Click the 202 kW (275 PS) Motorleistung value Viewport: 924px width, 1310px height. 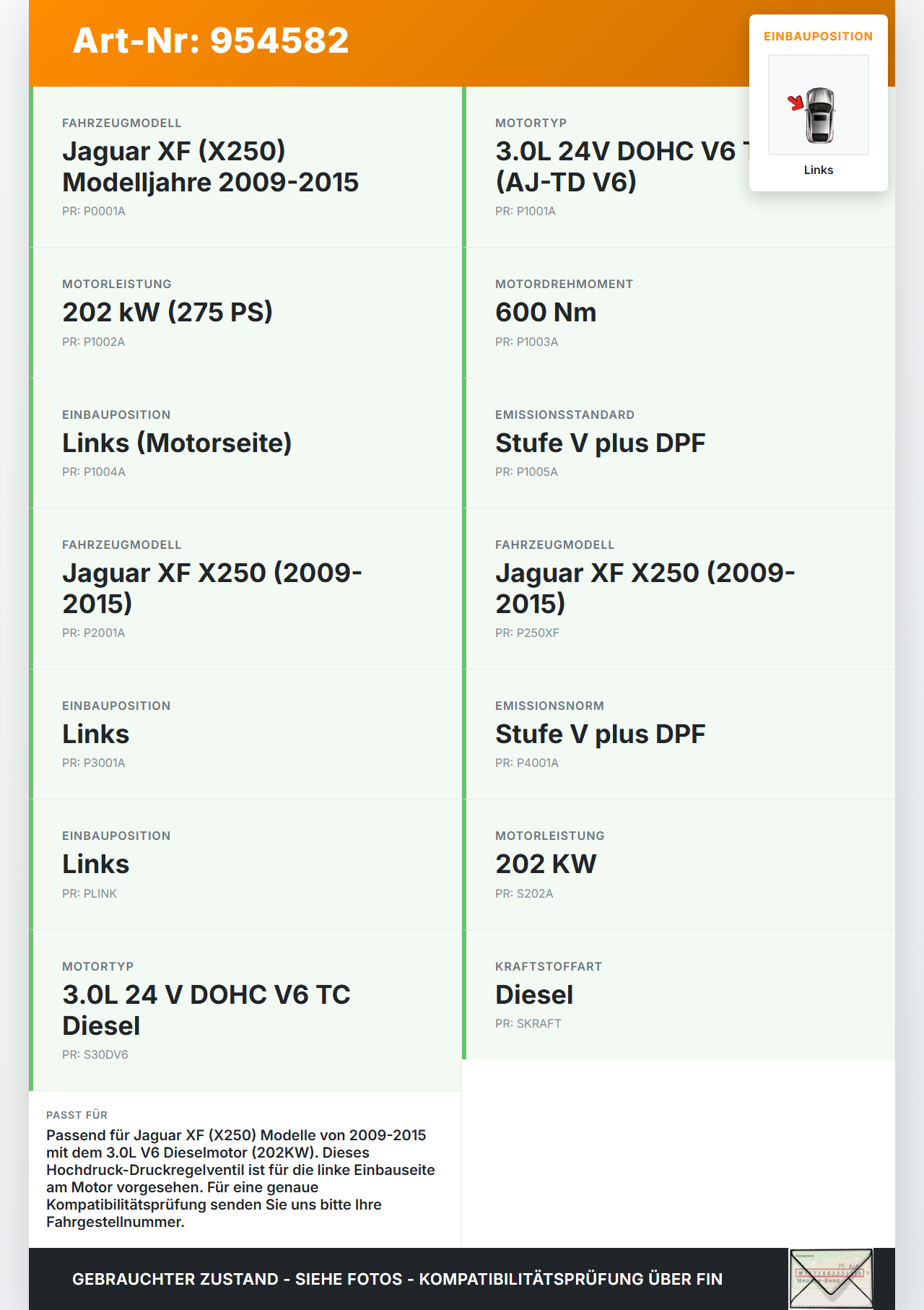coord(167,312)
